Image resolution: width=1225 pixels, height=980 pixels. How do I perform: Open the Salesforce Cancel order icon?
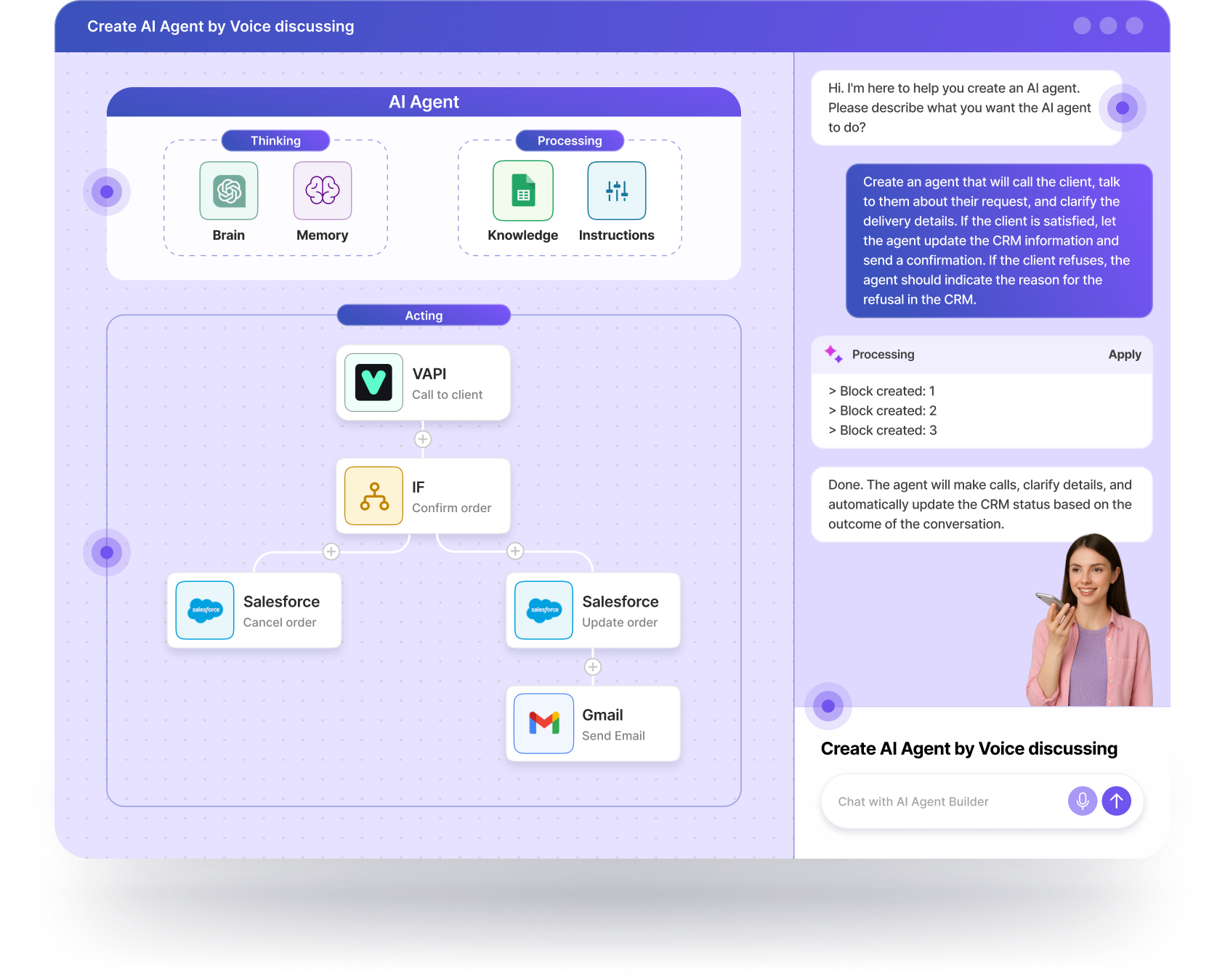203,610
